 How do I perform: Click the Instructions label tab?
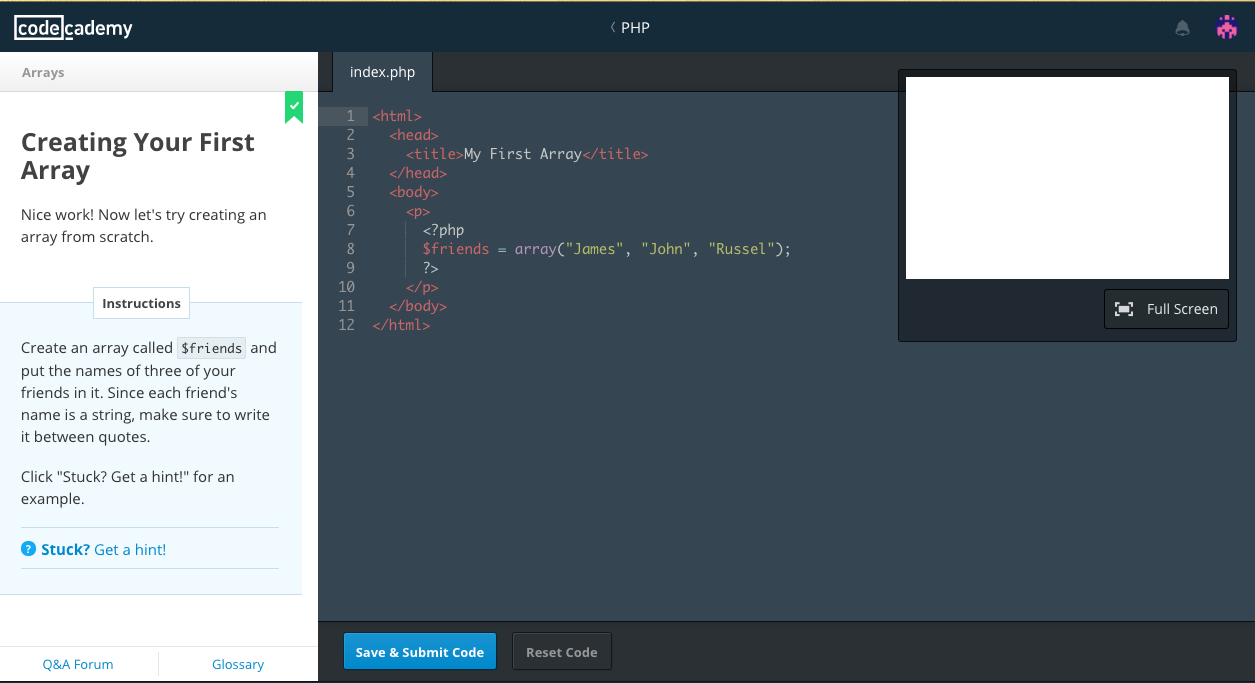coord(141,303)
